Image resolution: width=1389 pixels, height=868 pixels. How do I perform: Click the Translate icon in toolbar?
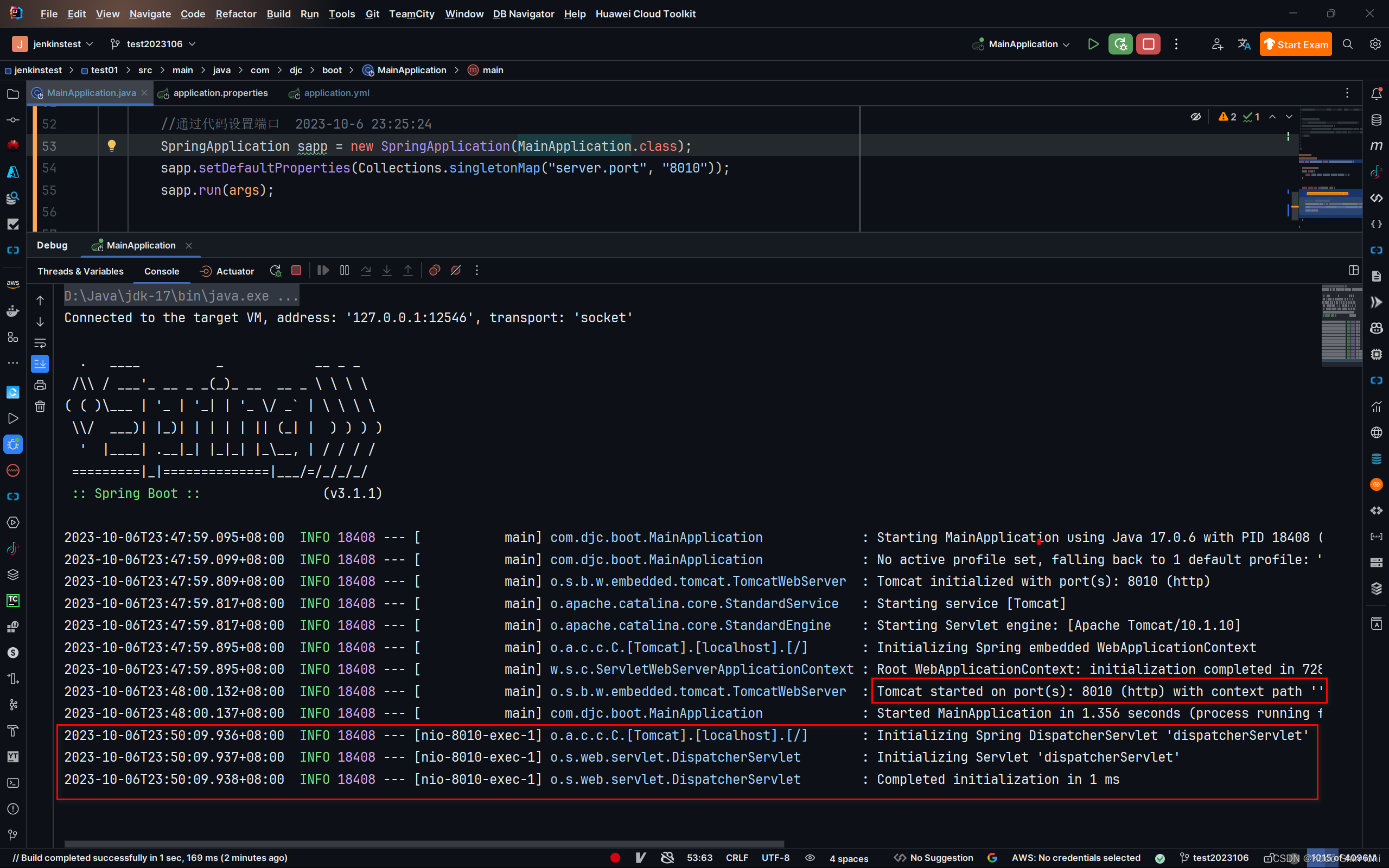[1244, 44]
